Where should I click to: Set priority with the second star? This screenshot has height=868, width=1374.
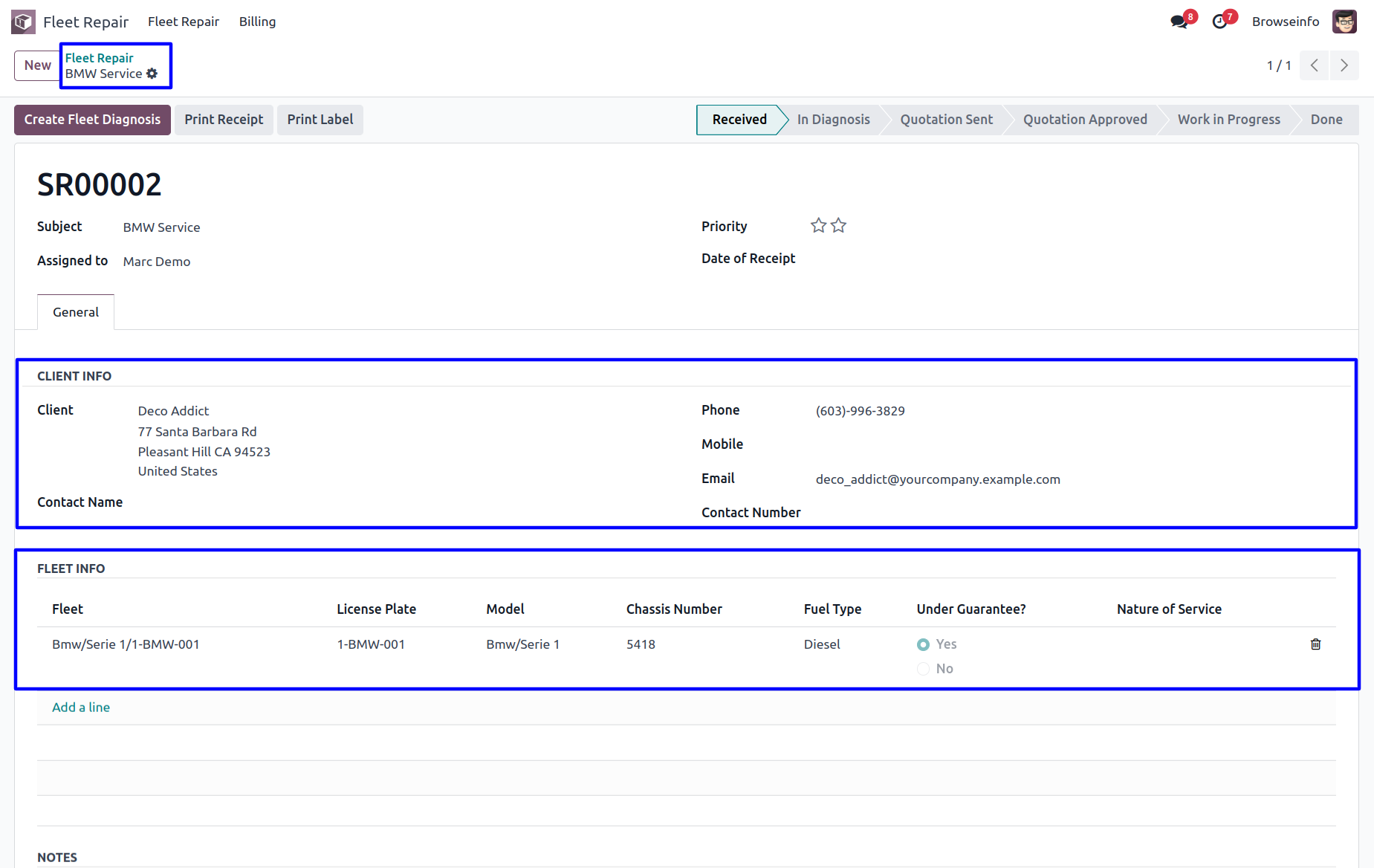(838, 225)
